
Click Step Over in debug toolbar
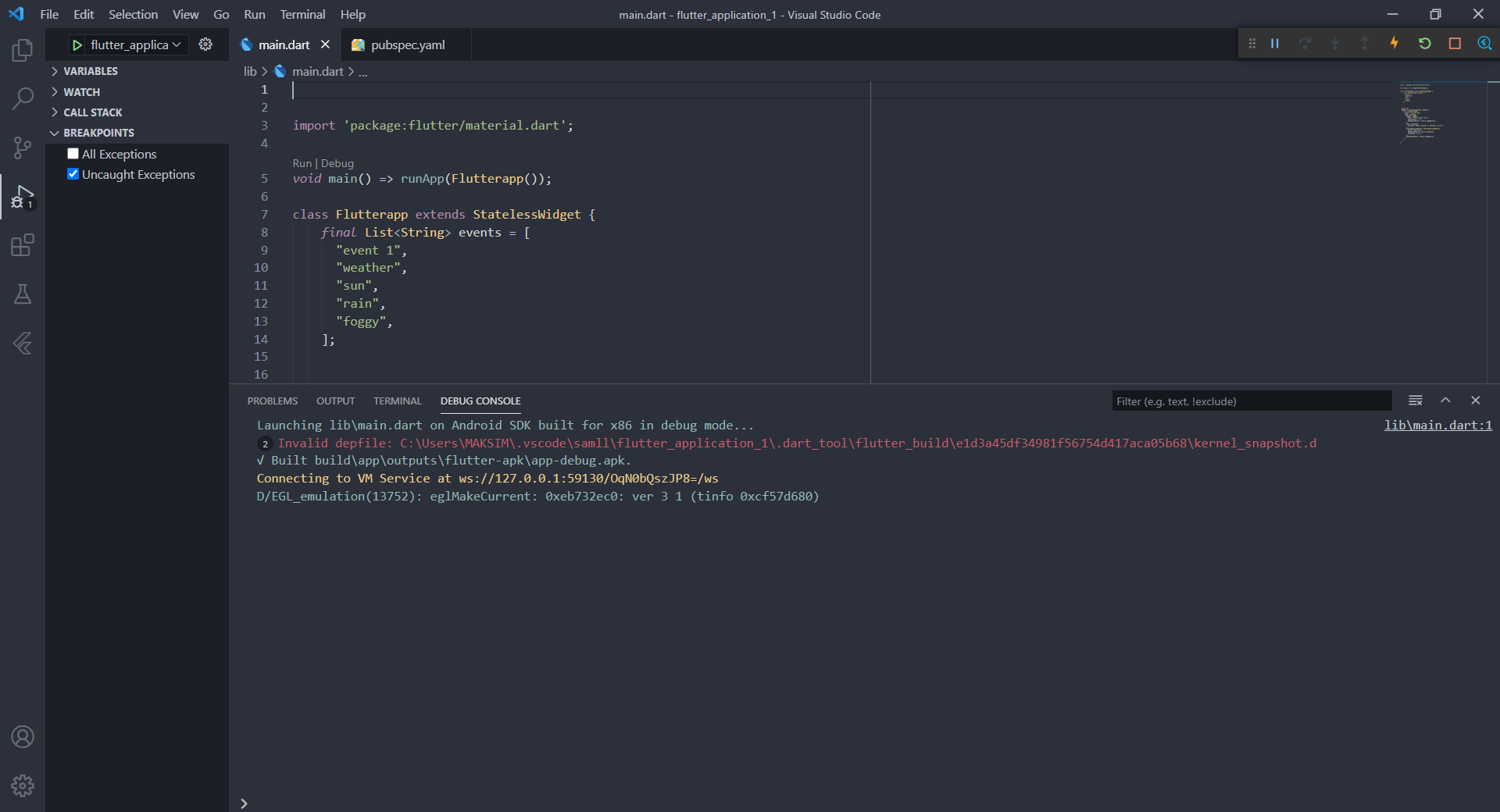click(1305, 44)
